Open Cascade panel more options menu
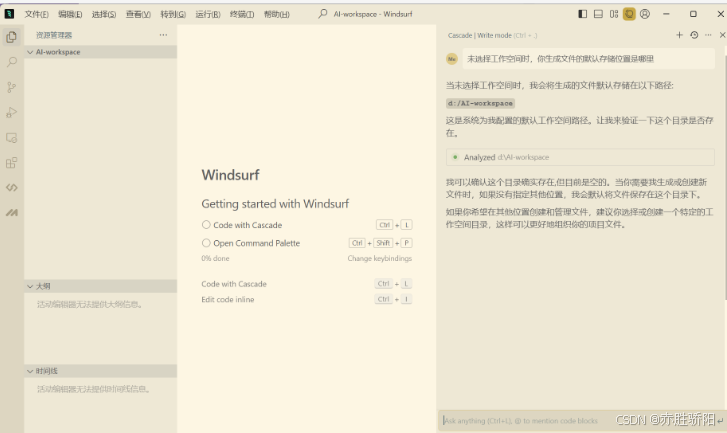The width and height of the screenshot is (727, 433). click(708, 35)
